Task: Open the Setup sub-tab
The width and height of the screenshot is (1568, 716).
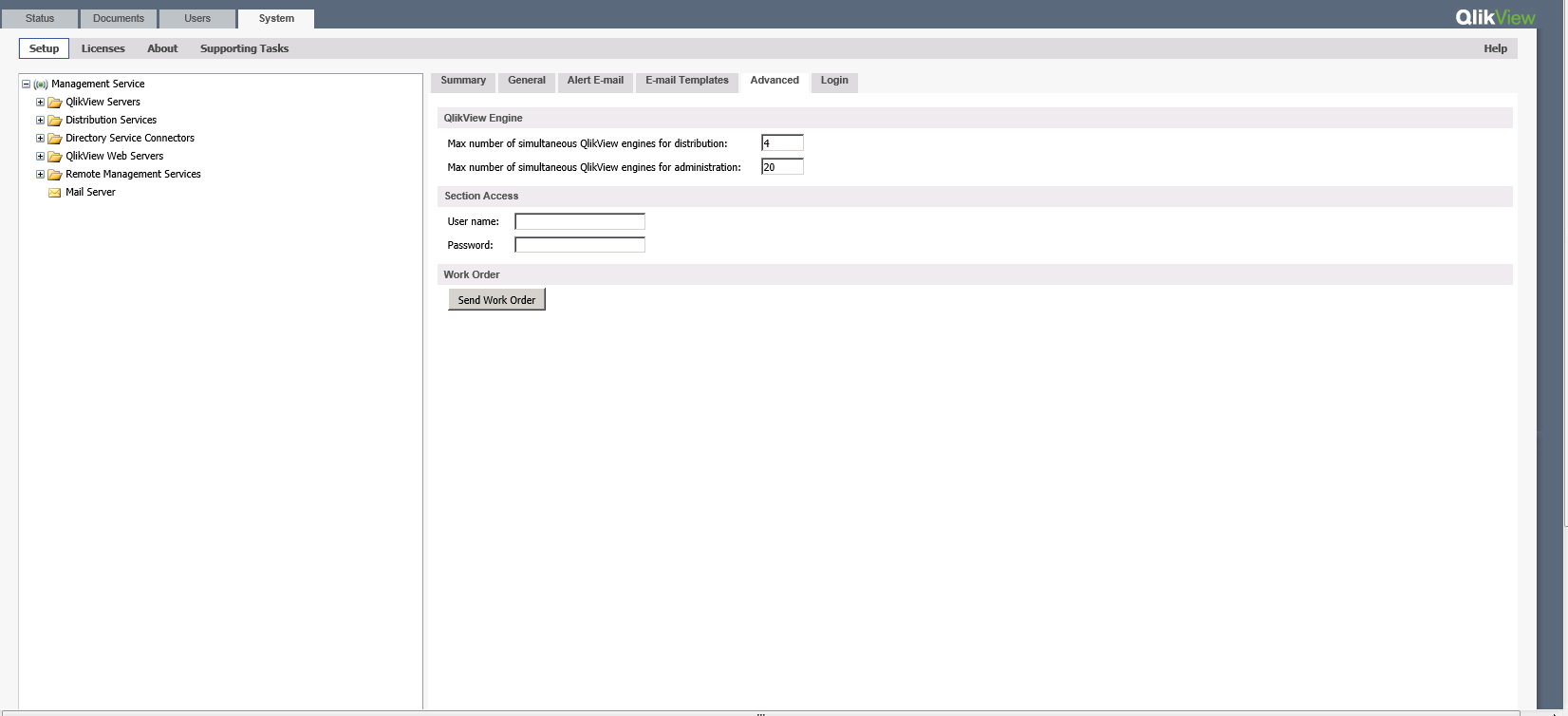Action: point(44,48)
